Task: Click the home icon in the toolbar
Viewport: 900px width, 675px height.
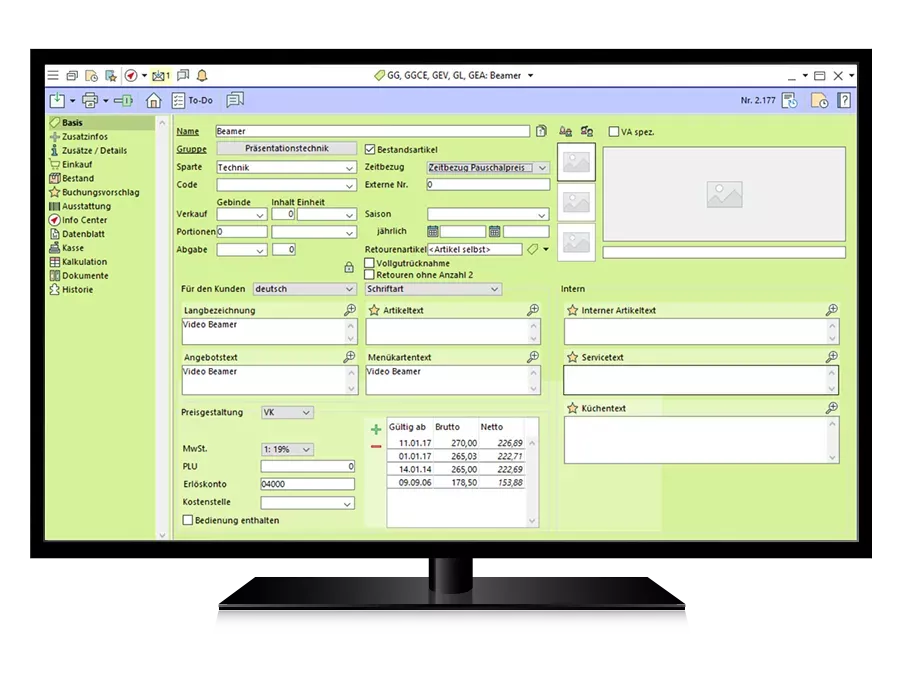Action: pos(153,100)
